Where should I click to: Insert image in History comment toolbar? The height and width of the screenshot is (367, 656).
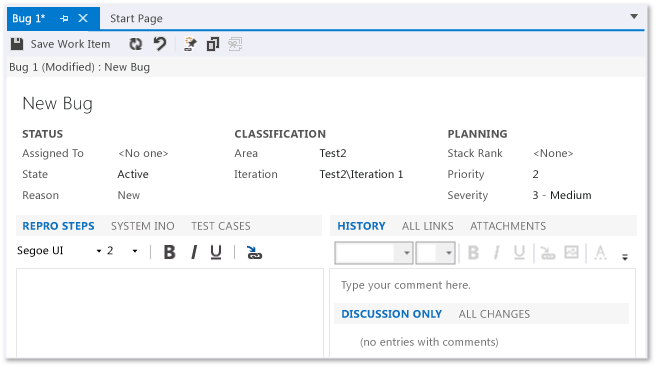click(x=571, y=252)
